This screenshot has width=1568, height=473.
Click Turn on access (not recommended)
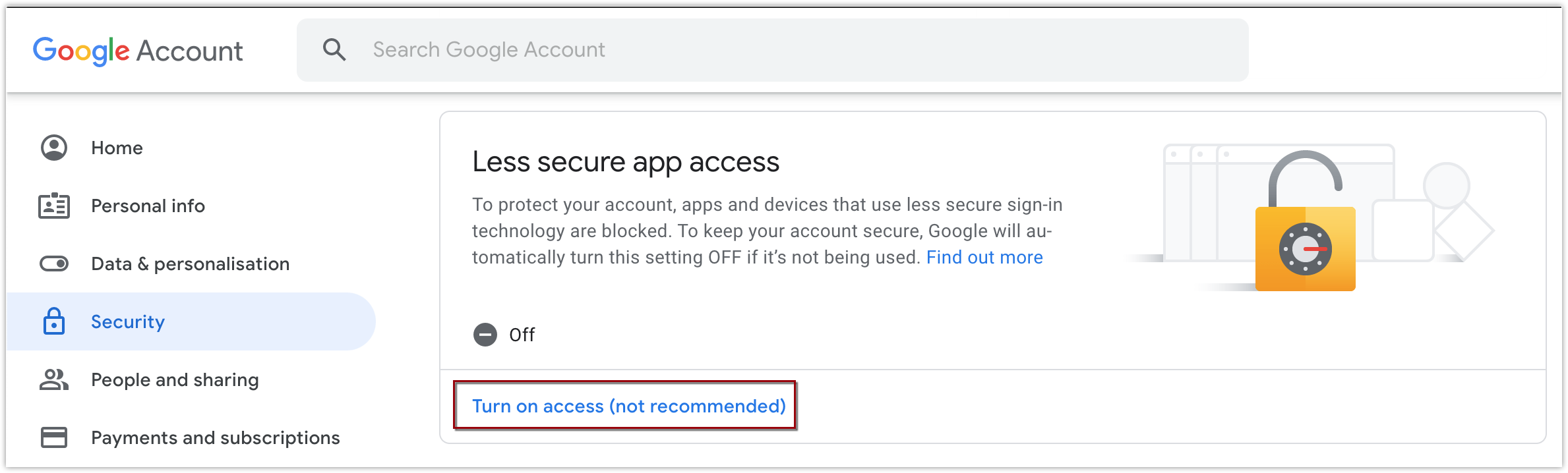(x=628, y=406)
